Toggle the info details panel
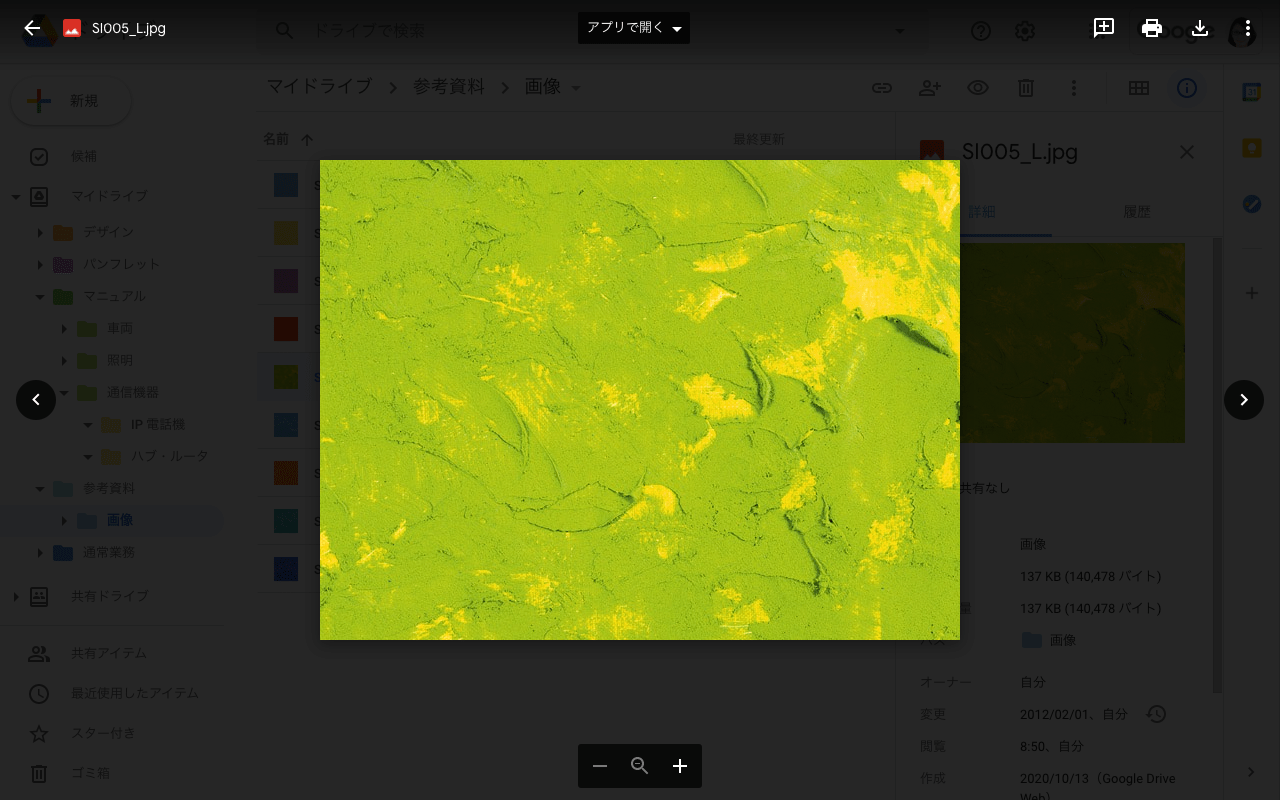The height and width of the screenshot is (800, 1280). [x=1187, y=88]
